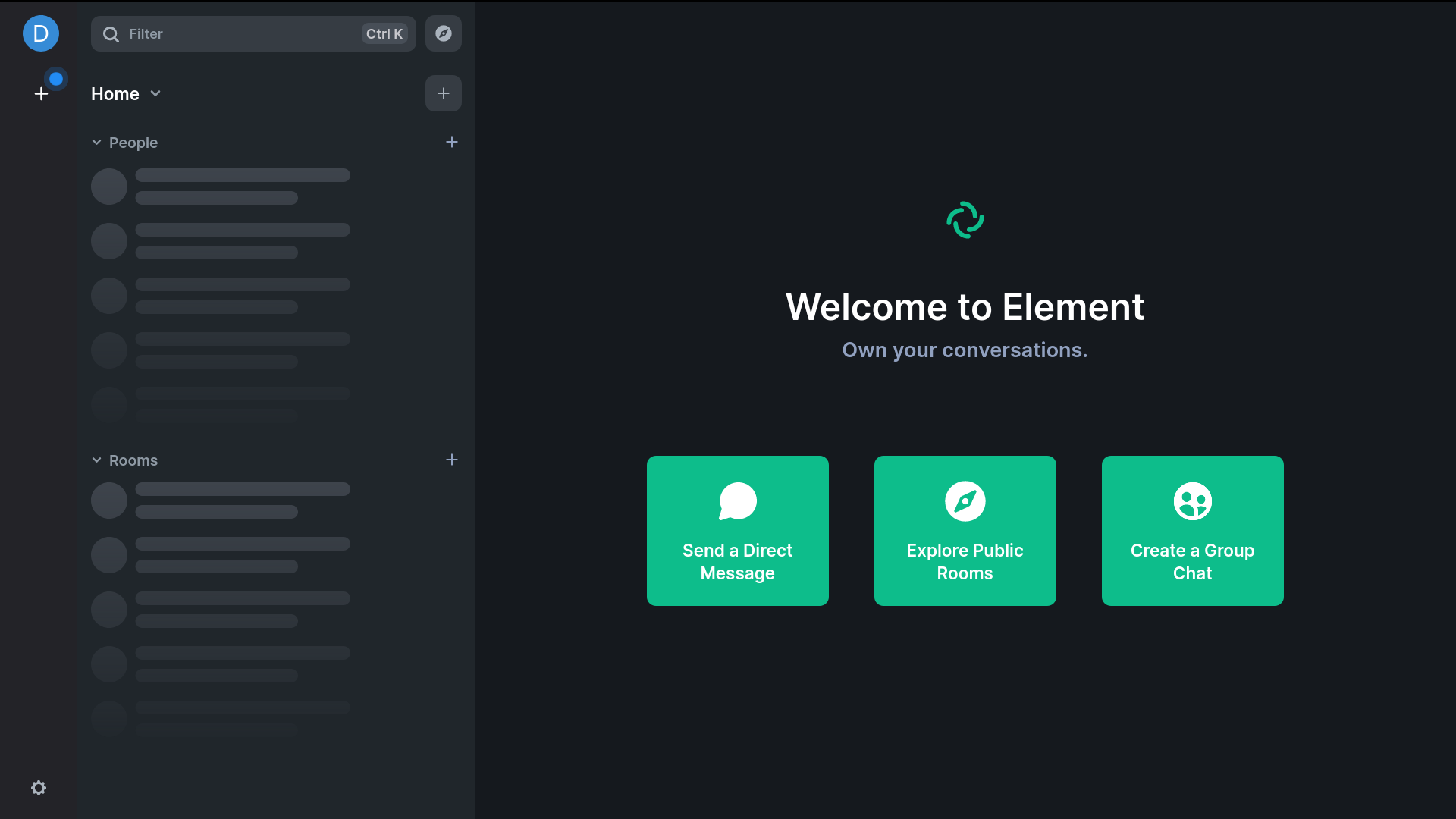Click the Home heading label
The height and width of the screenshot is (819, 1456).
click(x=115, y=94)
